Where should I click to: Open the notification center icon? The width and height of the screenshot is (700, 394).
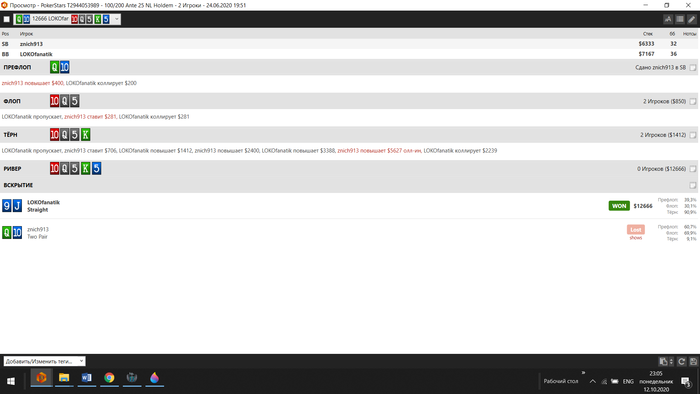(x=686, y=381)
